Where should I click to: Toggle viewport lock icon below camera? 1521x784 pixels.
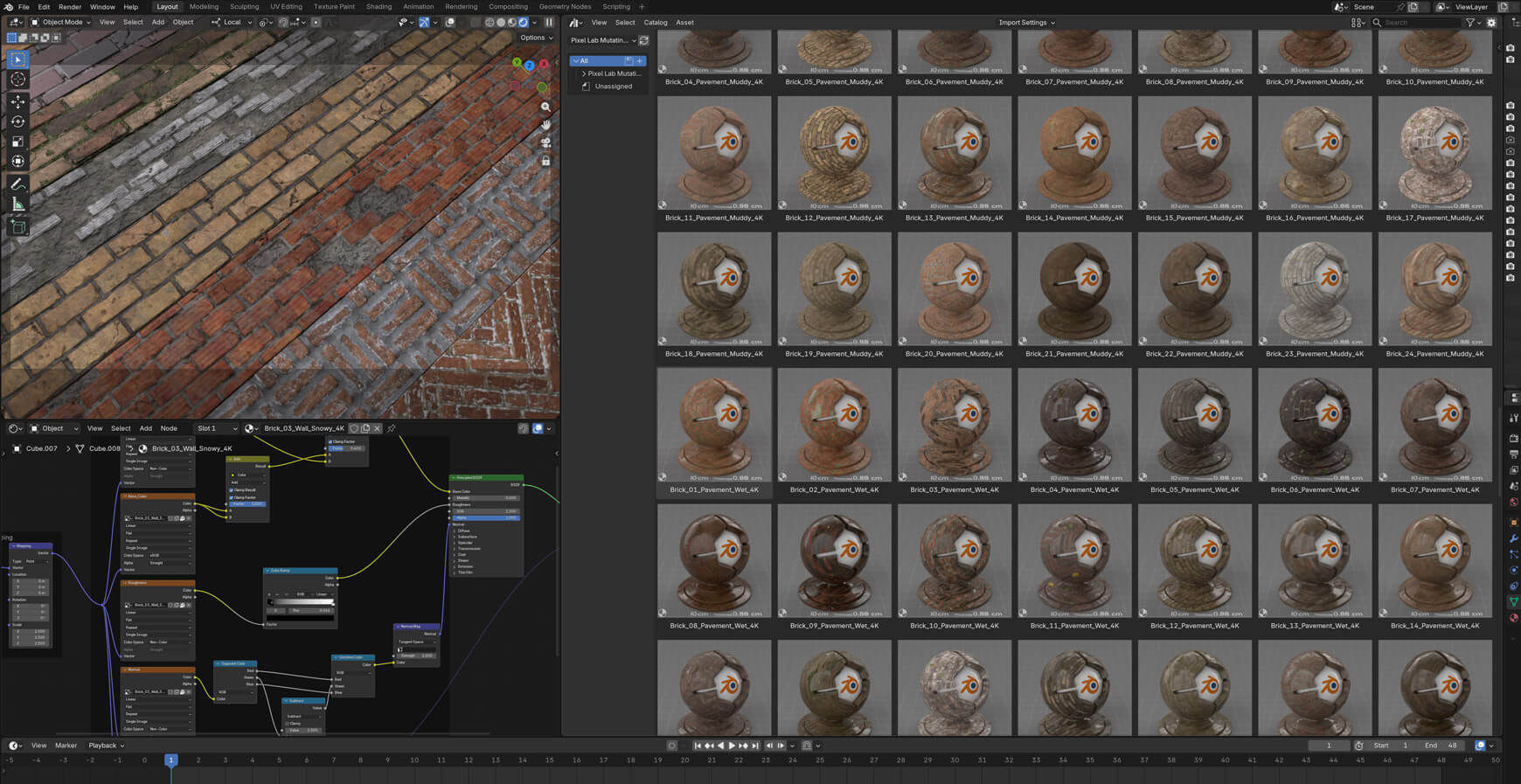coord(545,161)
